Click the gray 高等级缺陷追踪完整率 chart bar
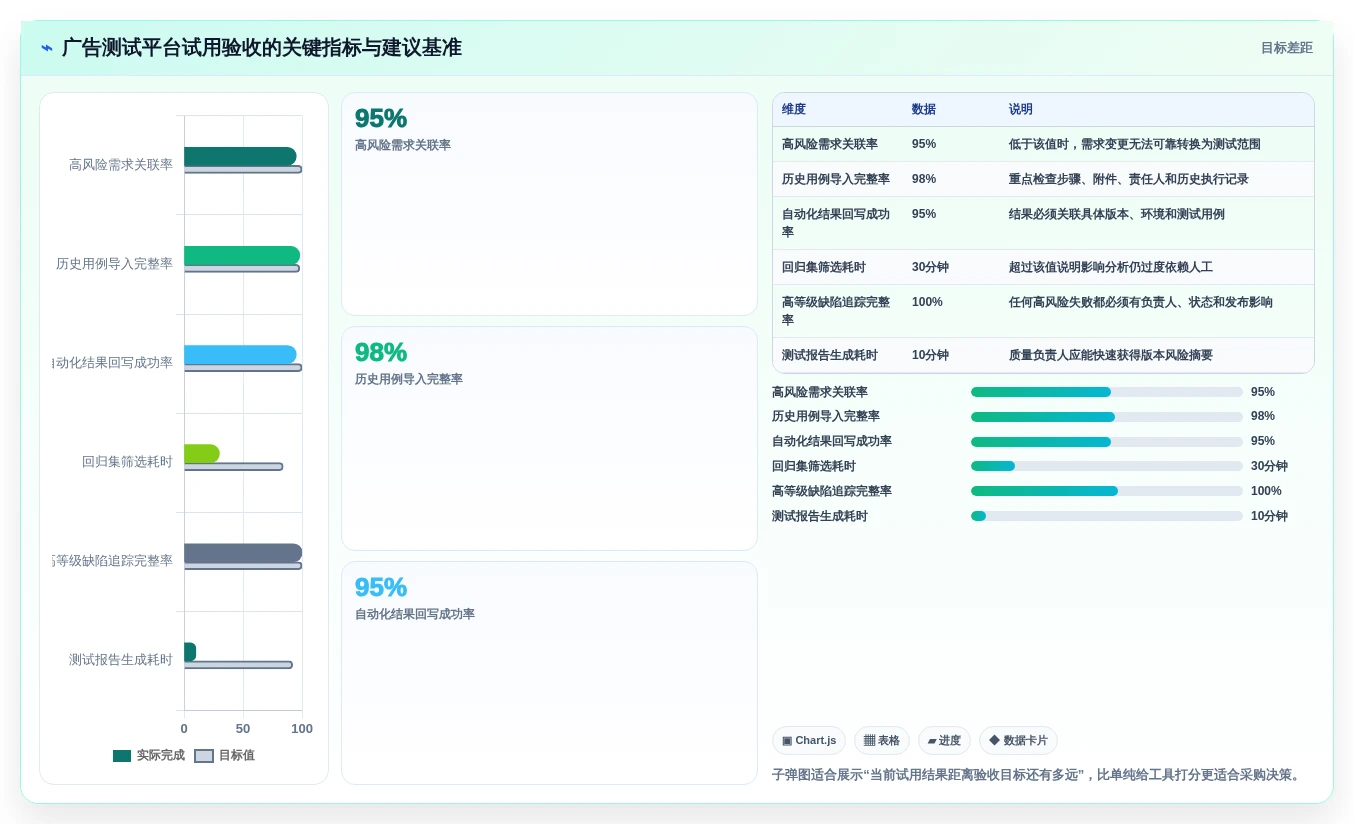Viewport: 1354px width, 824px height. pyautogui.click(x=243, y=553)
